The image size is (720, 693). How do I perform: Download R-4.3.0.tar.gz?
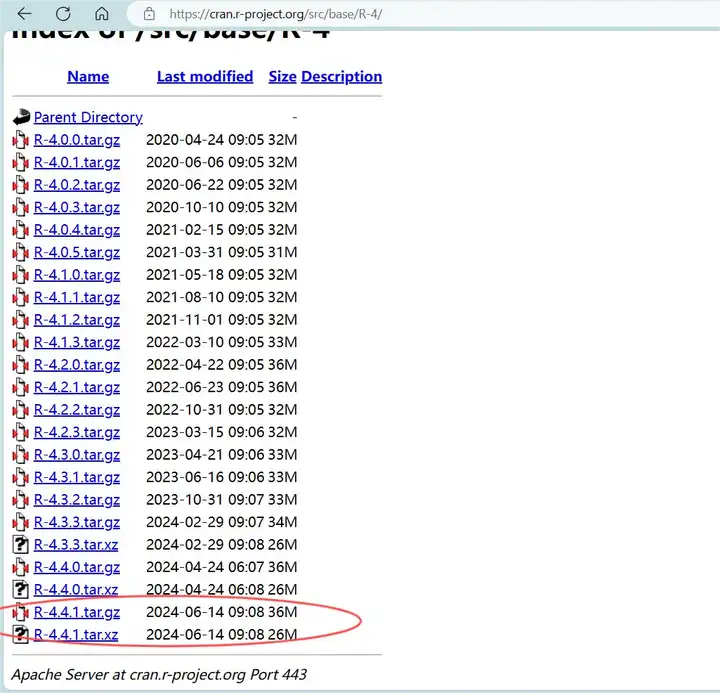pyautogui.click(x=77, y=455)
